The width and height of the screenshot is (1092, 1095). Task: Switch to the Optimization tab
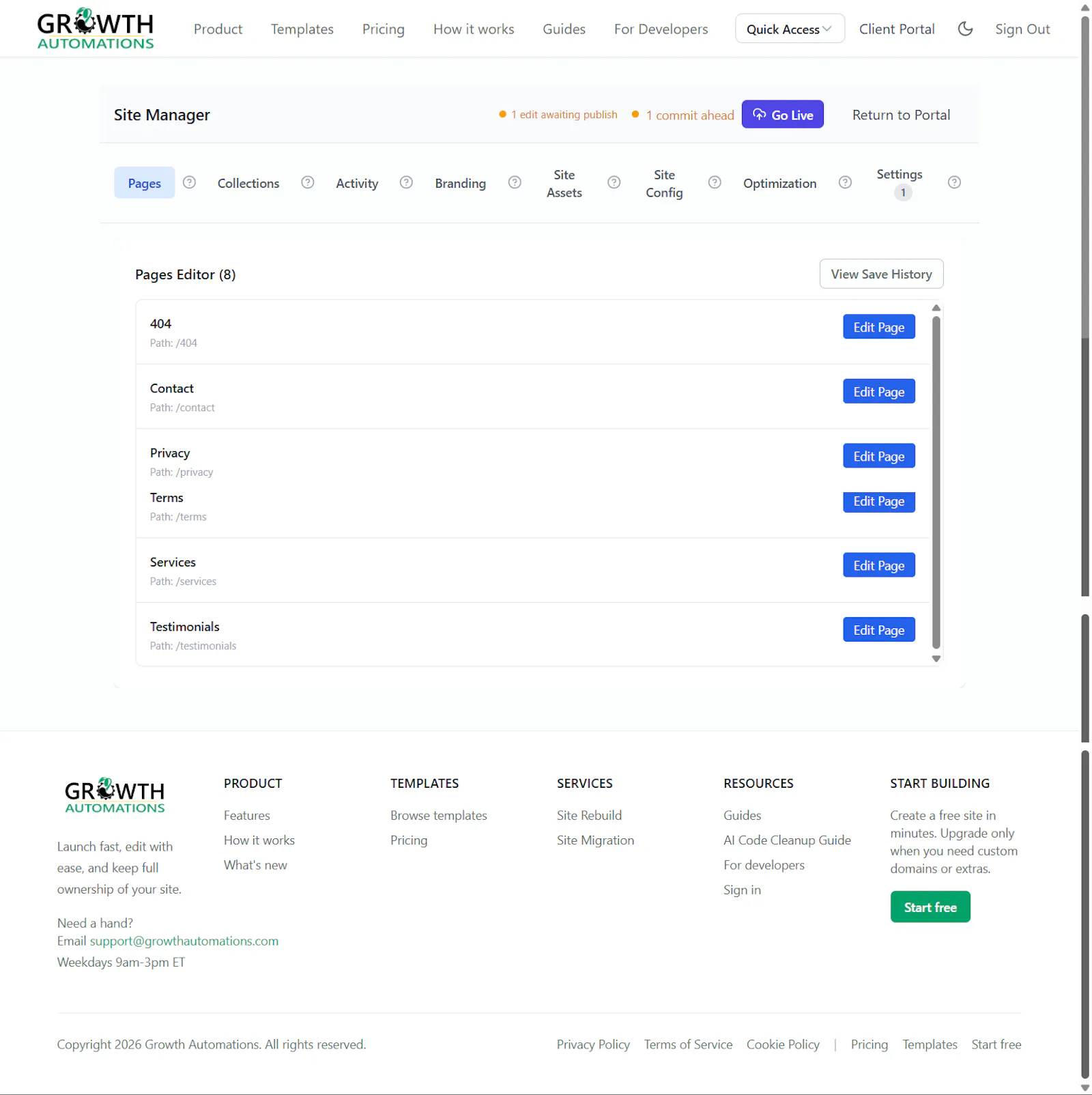(x=779, y=183)
